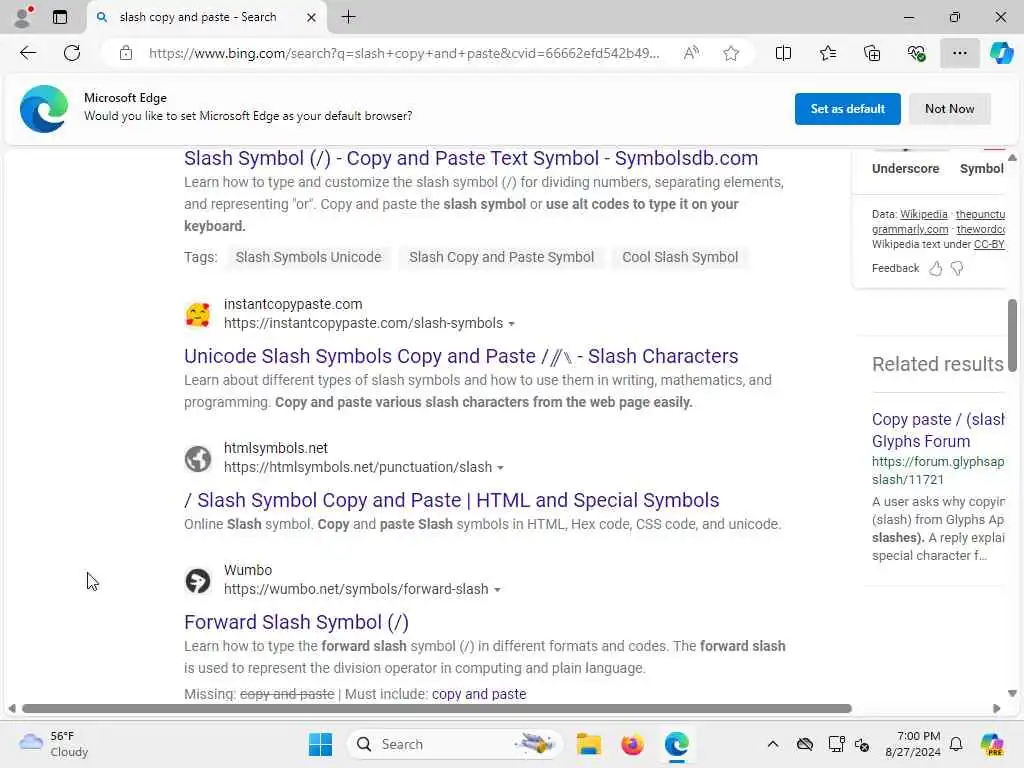This screenshot has height=768, width=1024.
Task: Add this page to favorites star
Action: (x=731, y=53)
